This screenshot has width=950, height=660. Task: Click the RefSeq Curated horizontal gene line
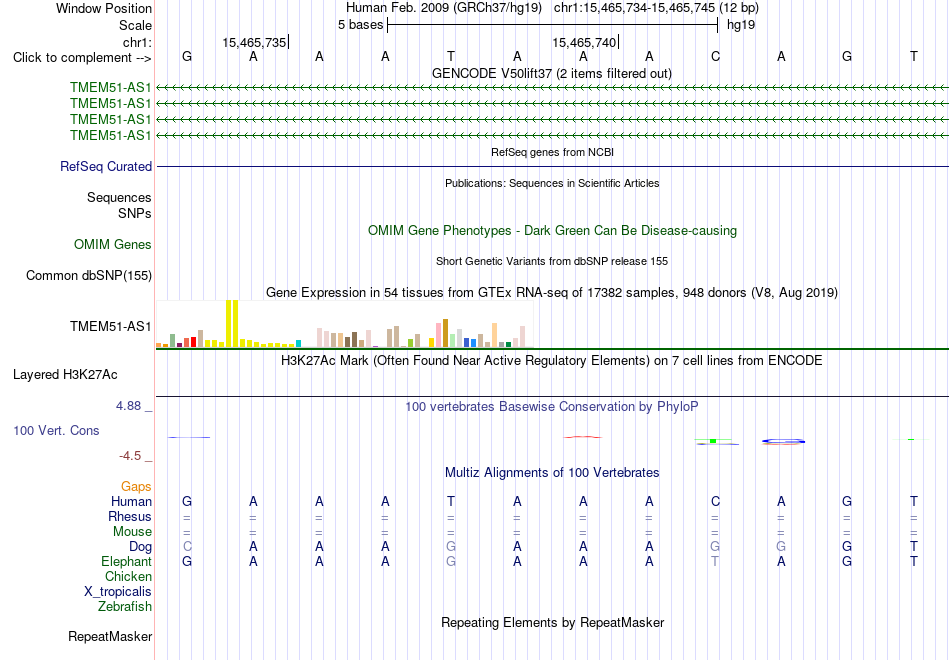click(x=553, y=166)
